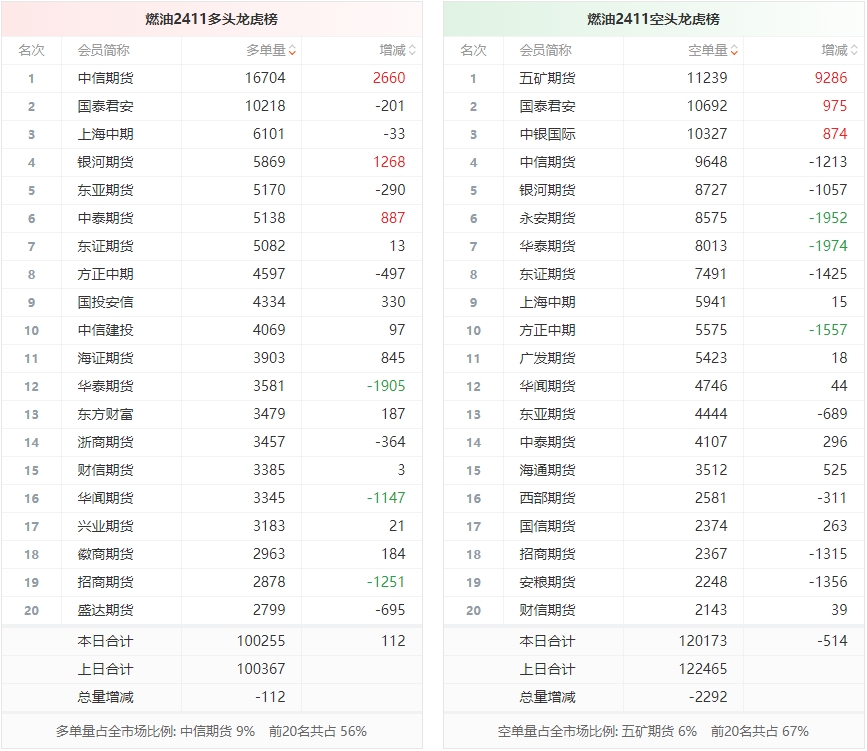Switch to the 燃油2411空头龙虎榜 table
Image resolution: width=867 pixels, height=751 pixels.
652,16
